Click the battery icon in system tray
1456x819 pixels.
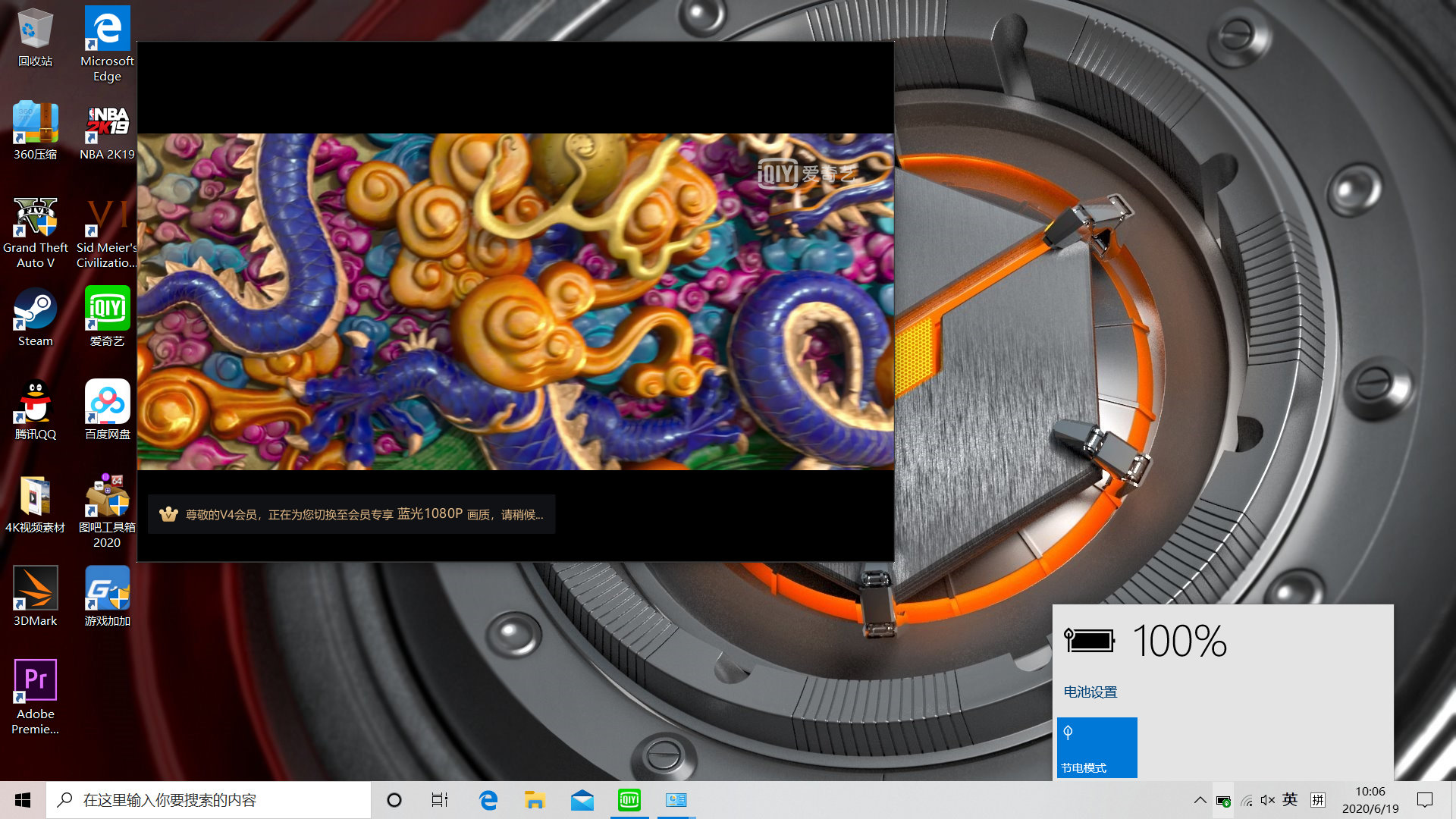pyautogui.click(x=1222, y=800)
